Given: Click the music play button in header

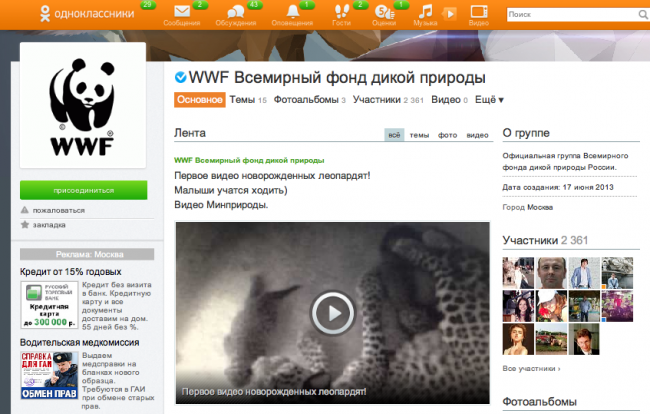Looking at the screenshot, I should pyautogui.click(x=450, y=14).
